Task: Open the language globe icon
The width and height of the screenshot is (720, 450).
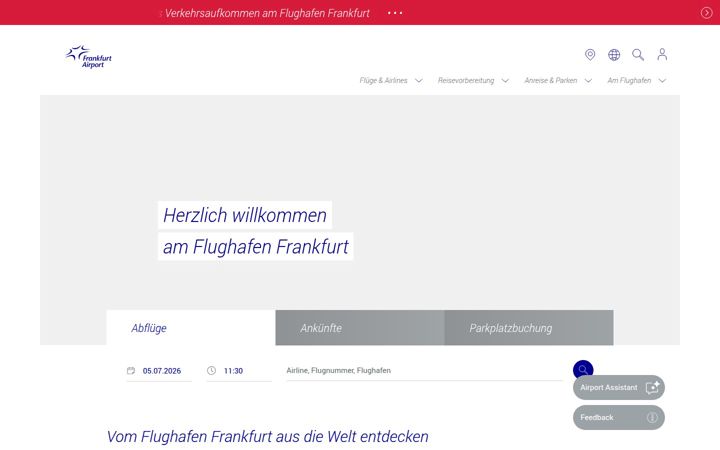Action: 614,55
